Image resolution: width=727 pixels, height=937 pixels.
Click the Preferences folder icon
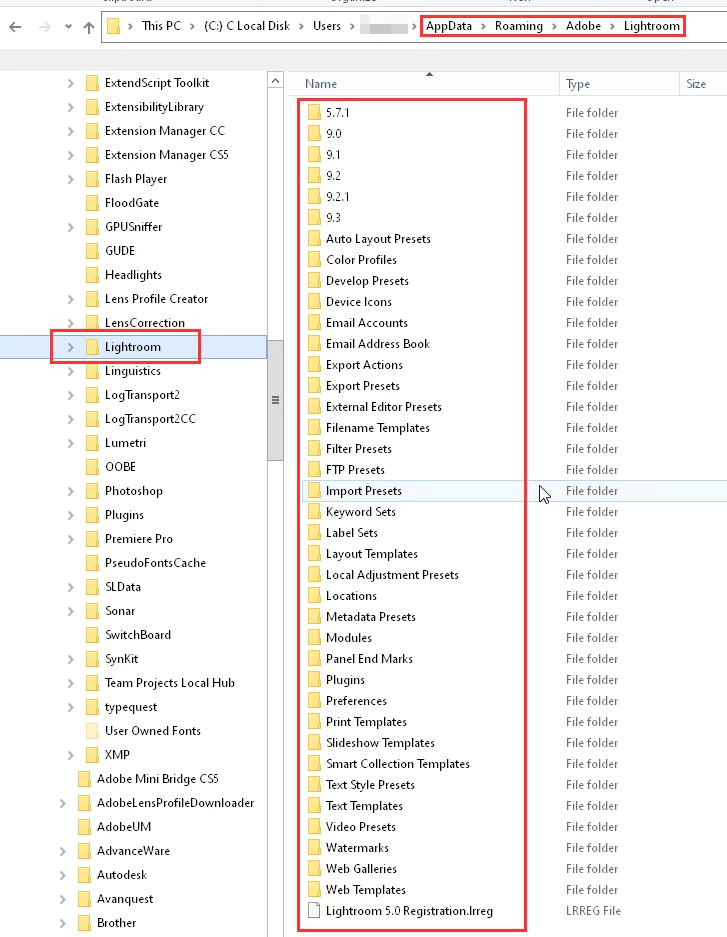(x=314, y=700)
